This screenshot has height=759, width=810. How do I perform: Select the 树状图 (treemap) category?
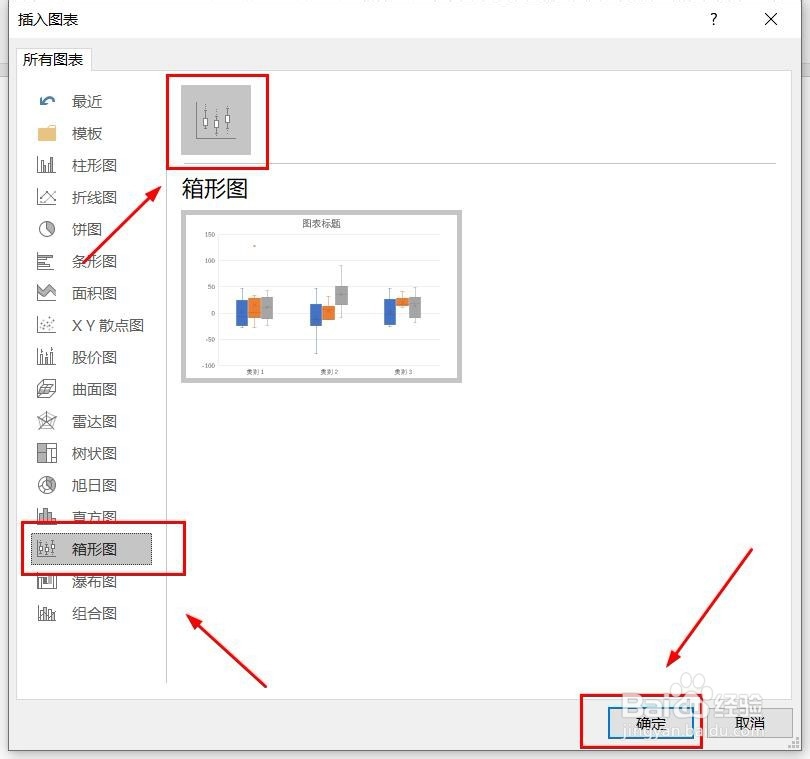tap(95, 453)
